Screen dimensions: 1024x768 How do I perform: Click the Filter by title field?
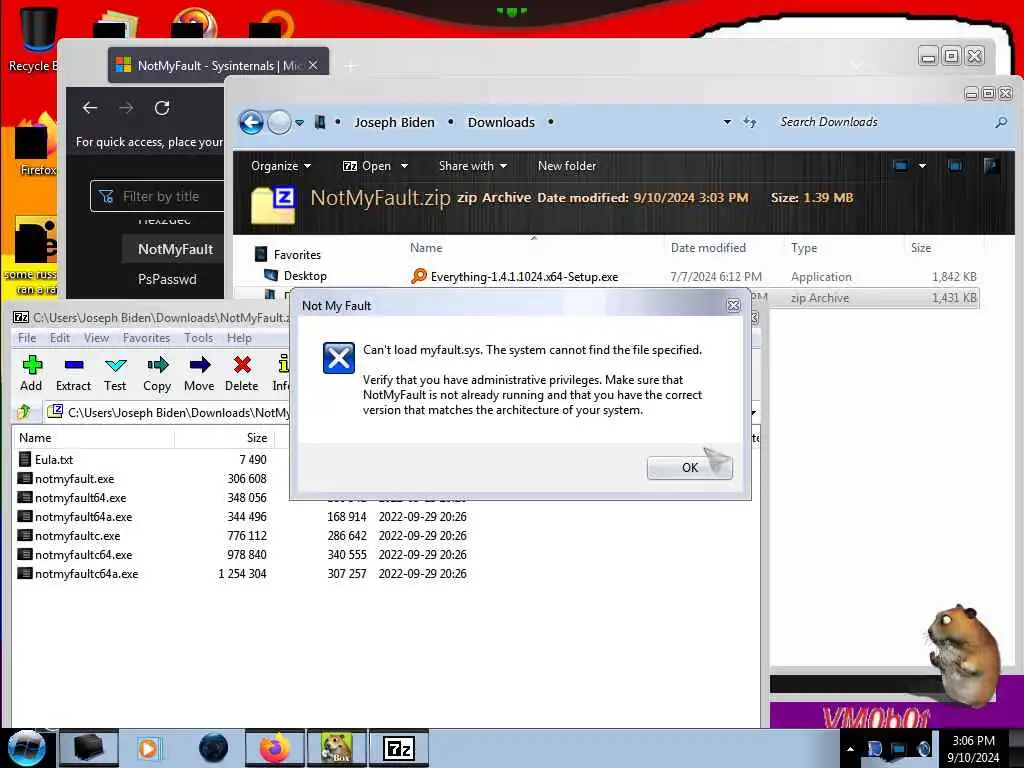(157, 196)
